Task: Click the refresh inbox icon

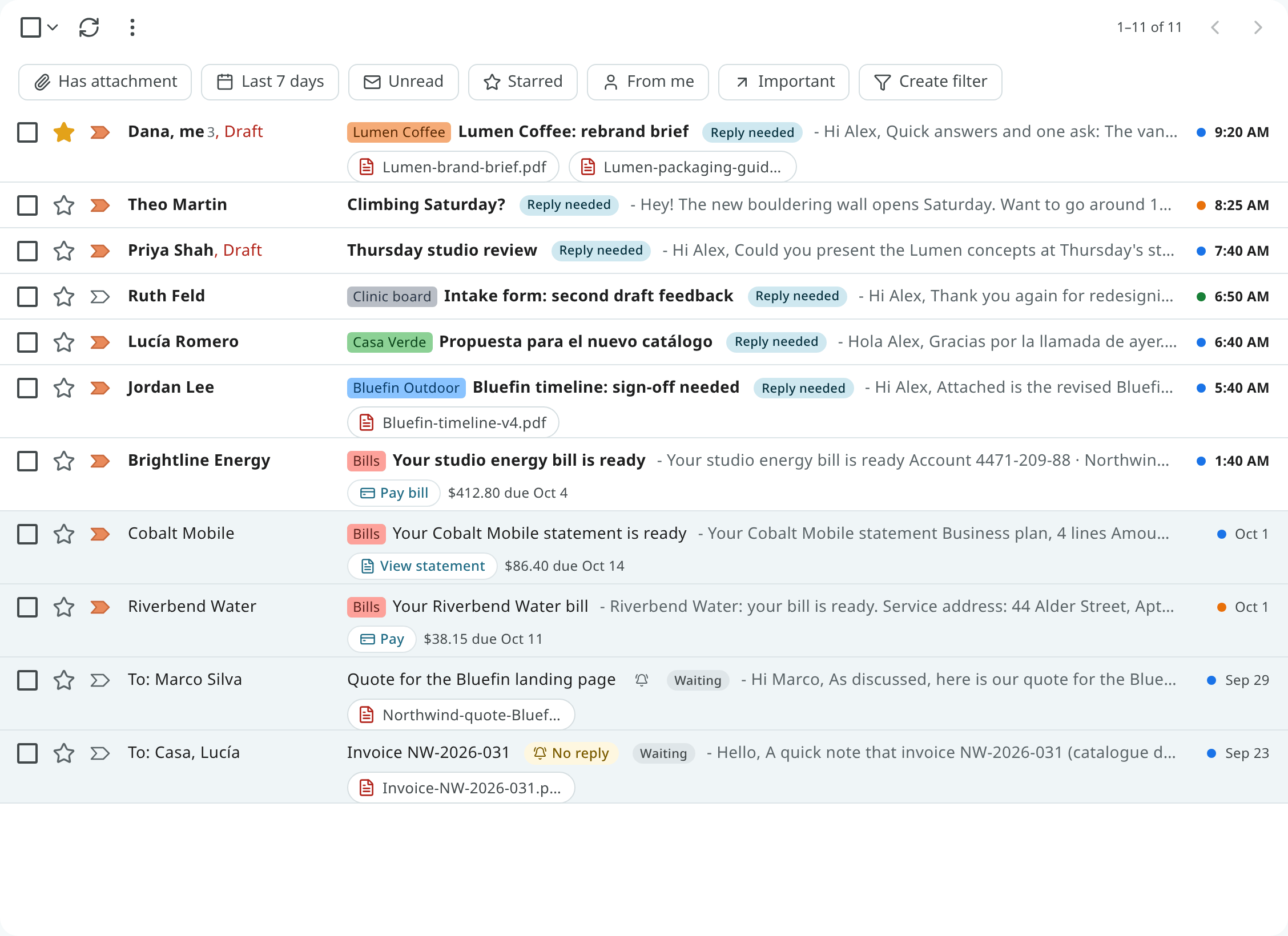Action: pos(89,27)
